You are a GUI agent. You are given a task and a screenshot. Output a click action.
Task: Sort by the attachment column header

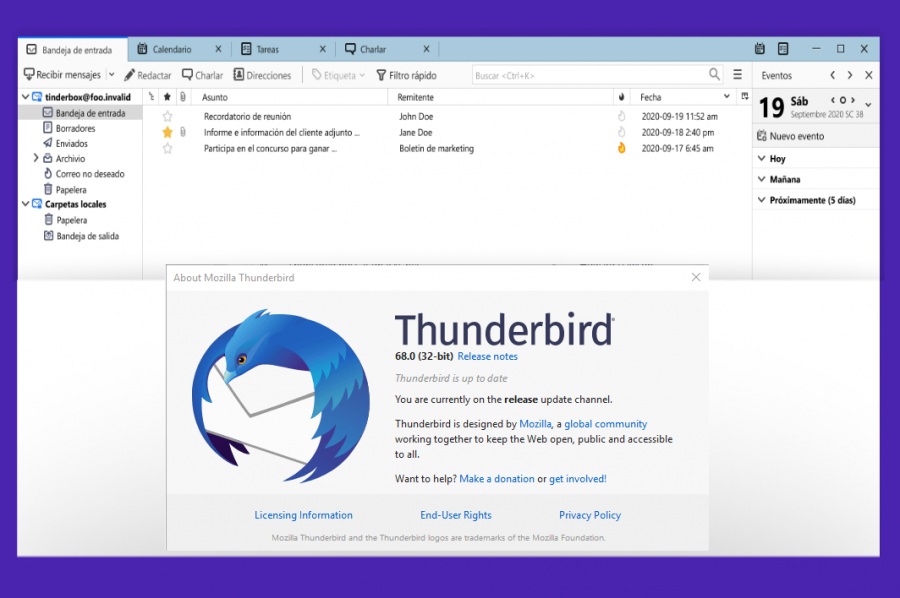point(183,97)
